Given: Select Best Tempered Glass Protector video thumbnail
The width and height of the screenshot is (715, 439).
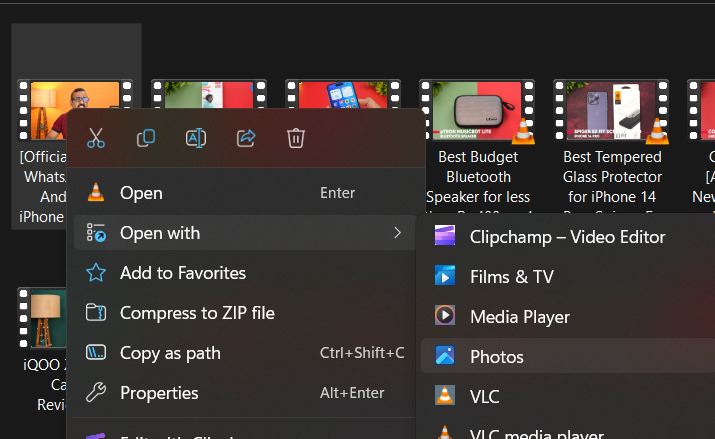Looking at the screenshot, I should point(611,111).
